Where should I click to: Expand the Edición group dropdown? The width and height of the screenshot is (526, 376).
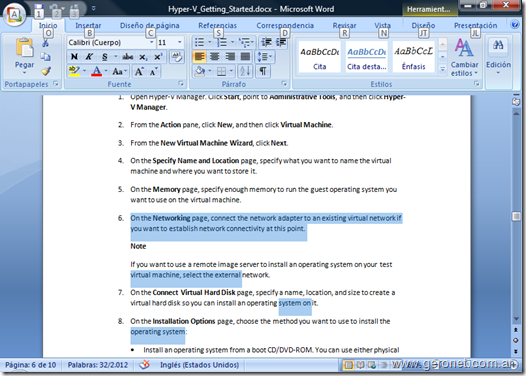(498, 58)
